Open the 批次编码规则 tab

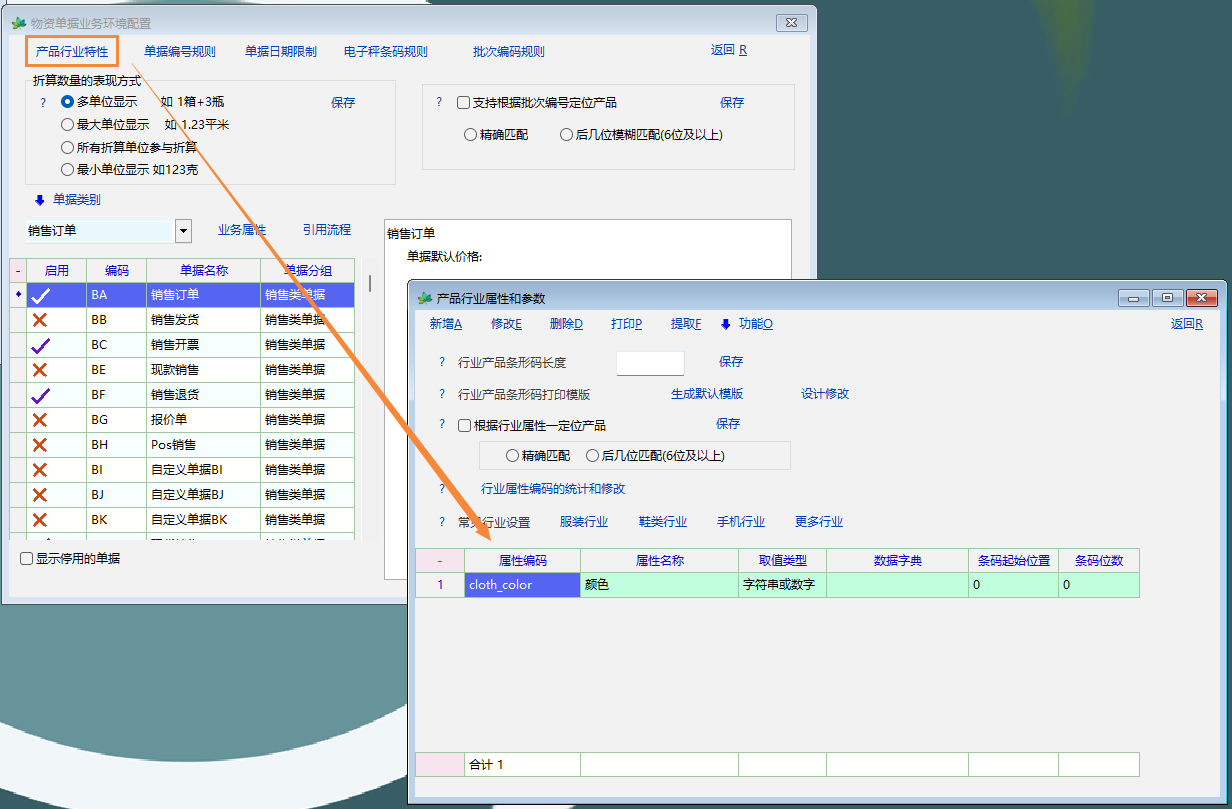pyautogui.click(x=508, y=52)
